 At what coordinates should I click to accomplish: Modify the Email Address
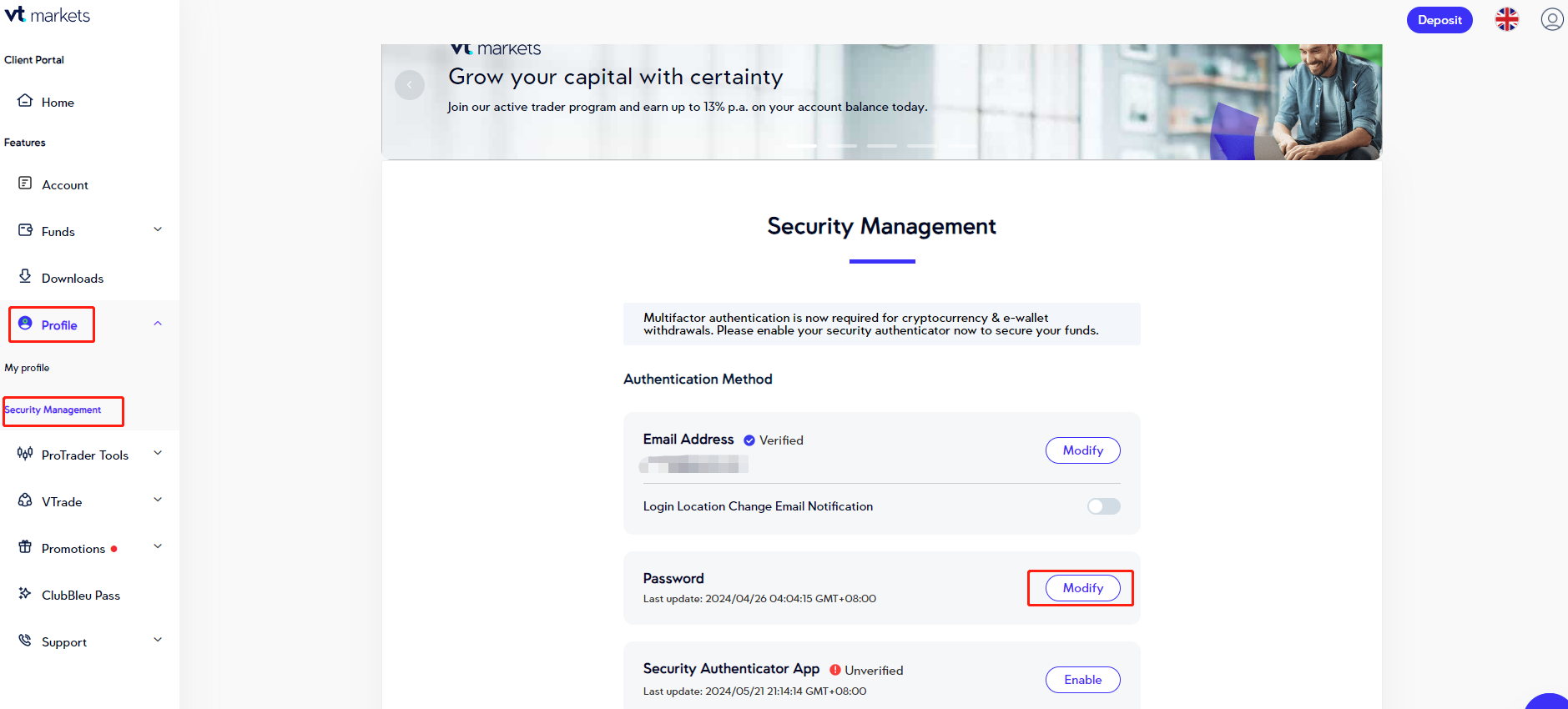[x=1082, y=450]
